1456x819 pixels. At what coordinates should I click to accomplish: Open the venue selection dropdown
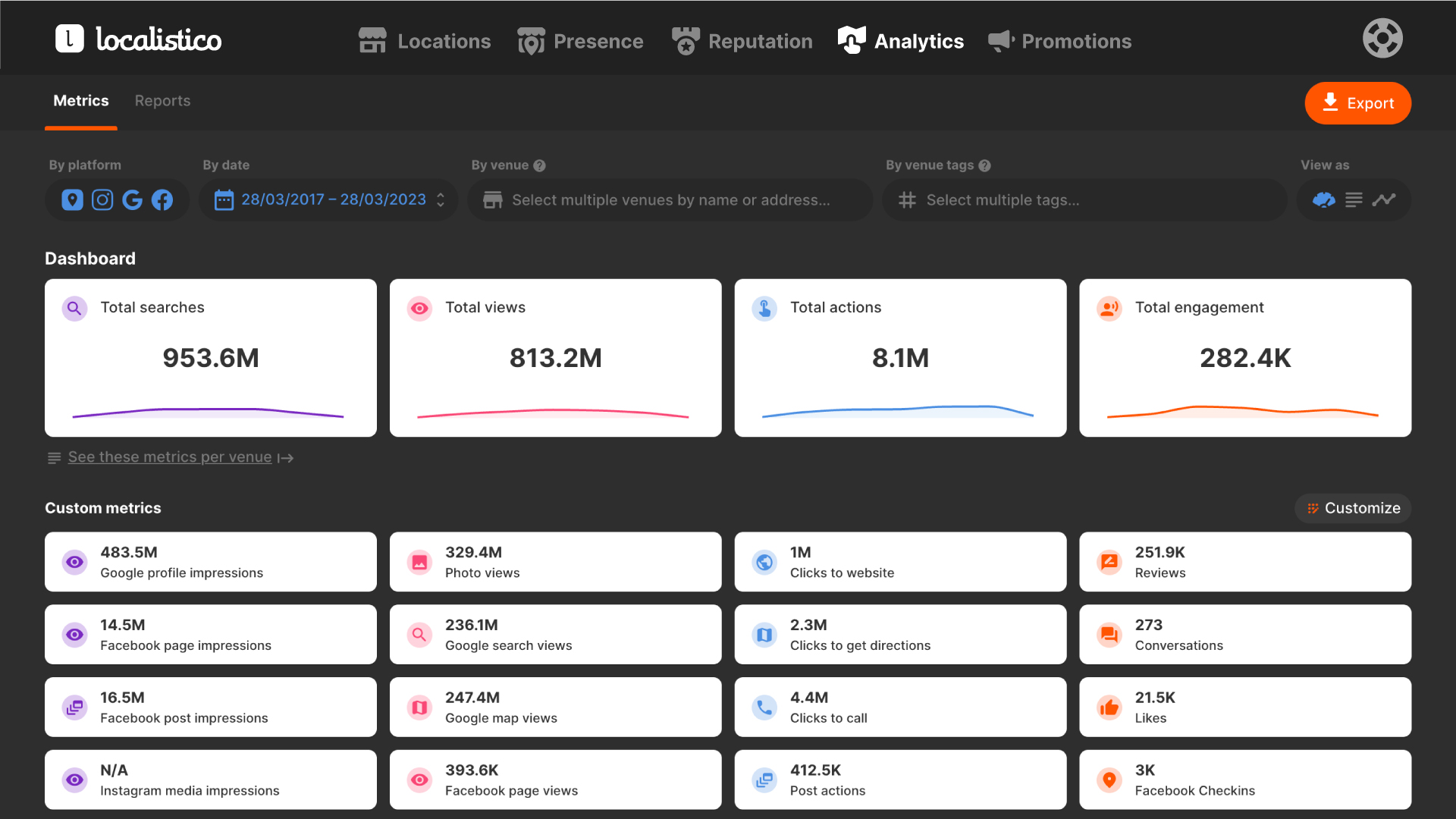[x=670, y=200]
